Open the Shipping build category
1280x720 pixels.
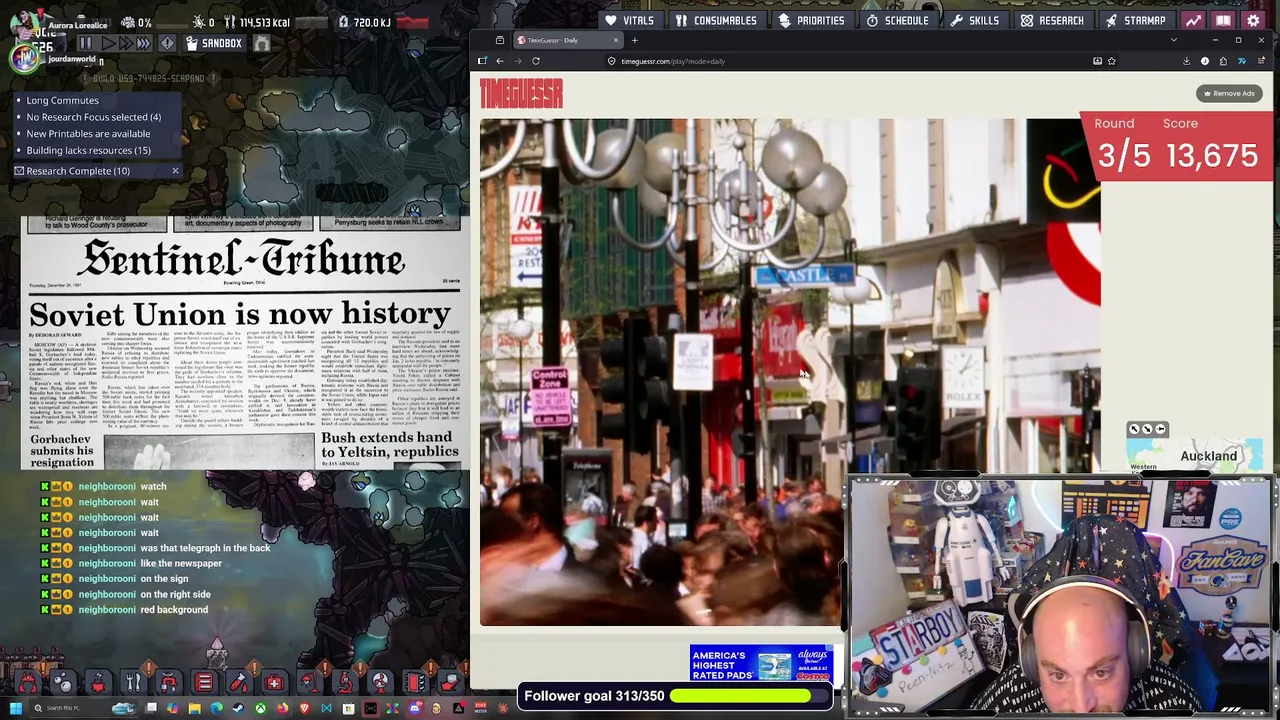click(x=450, y=683)
